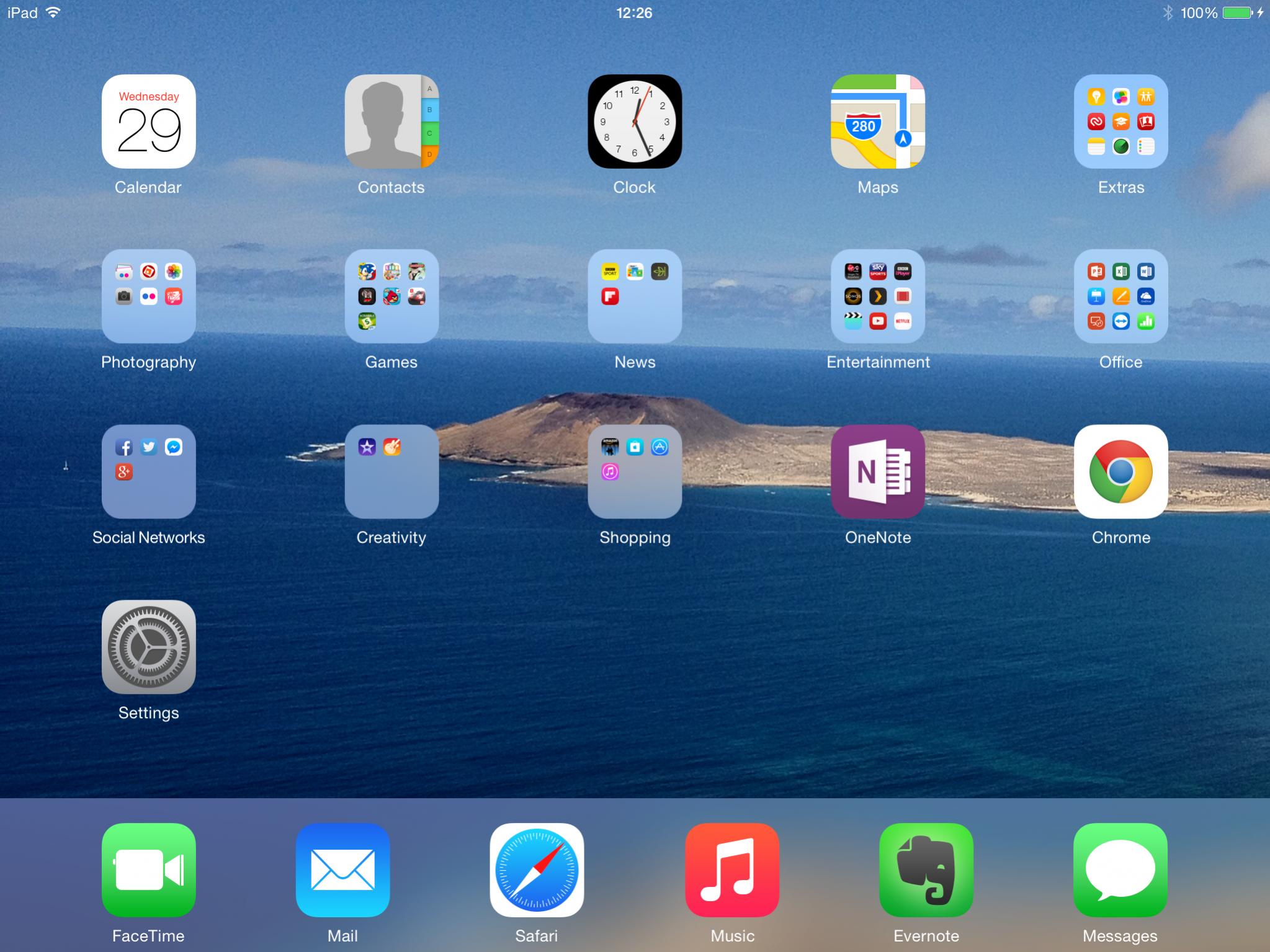Open the Shopping folder
Image resolution: width=1270 pixels, height=952 pixels.
pyautogui.click(x=635, y=471)
